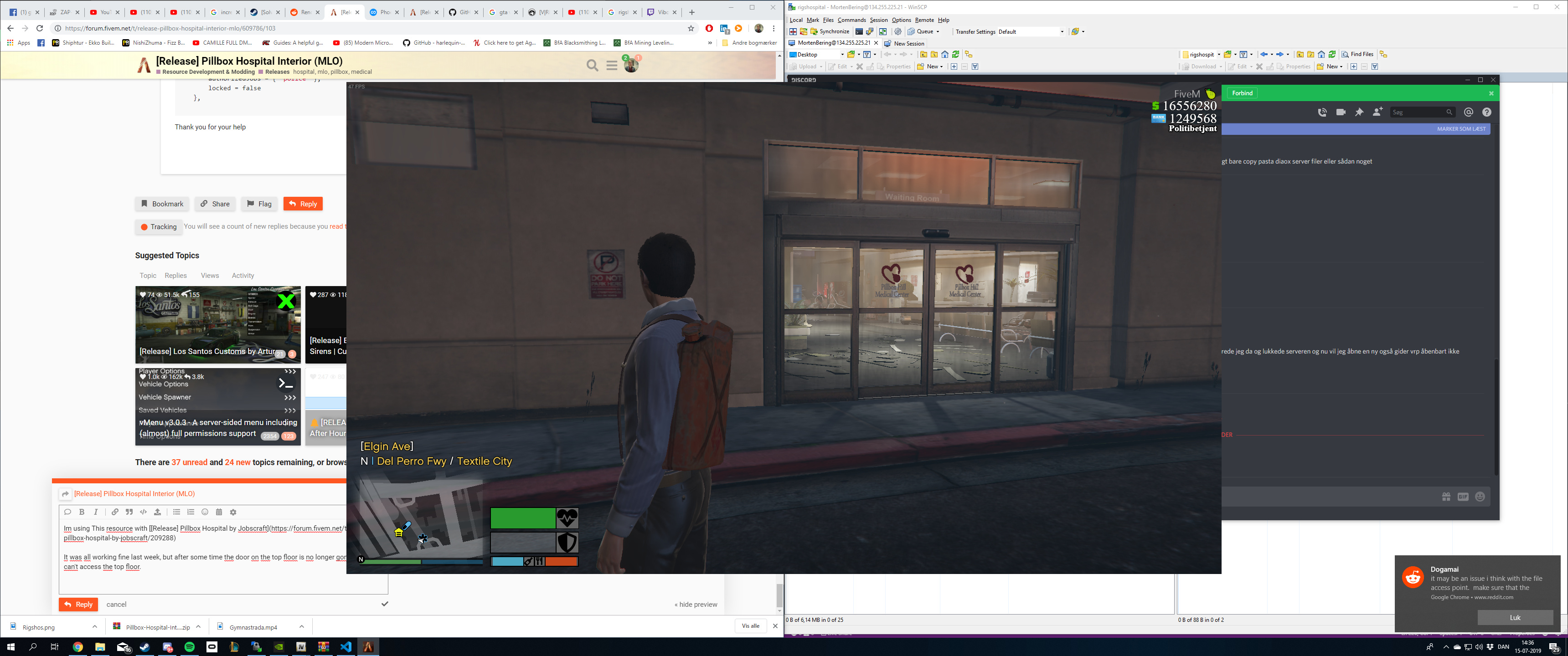
Task: Insert blockquote in reply editor
Action: (129, 512)
